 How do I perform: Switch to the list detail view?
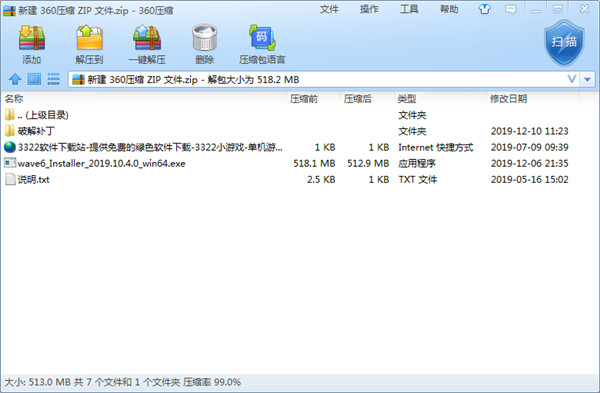point(53,79)
